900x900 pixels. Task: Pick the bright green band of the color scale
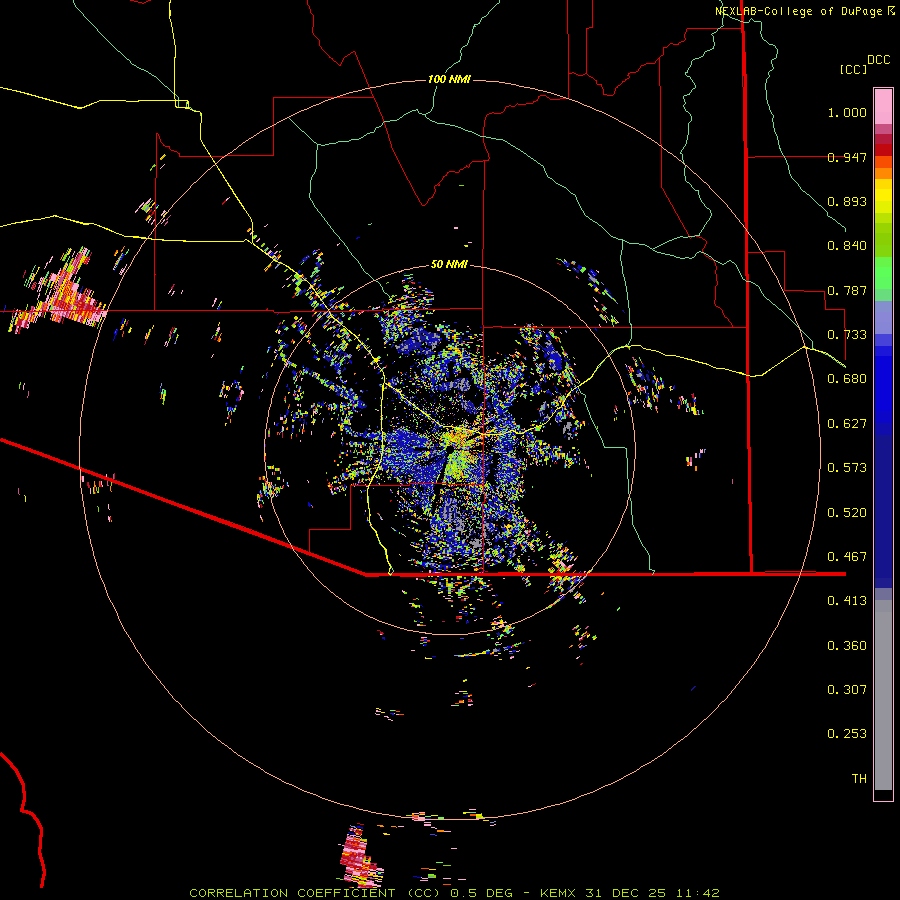(x=883, y=273)
